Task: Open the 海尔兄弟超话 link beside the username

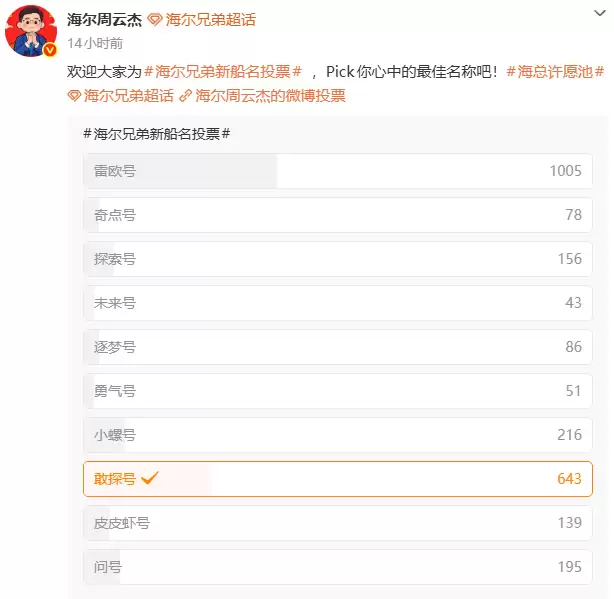Action: [210, 20]
